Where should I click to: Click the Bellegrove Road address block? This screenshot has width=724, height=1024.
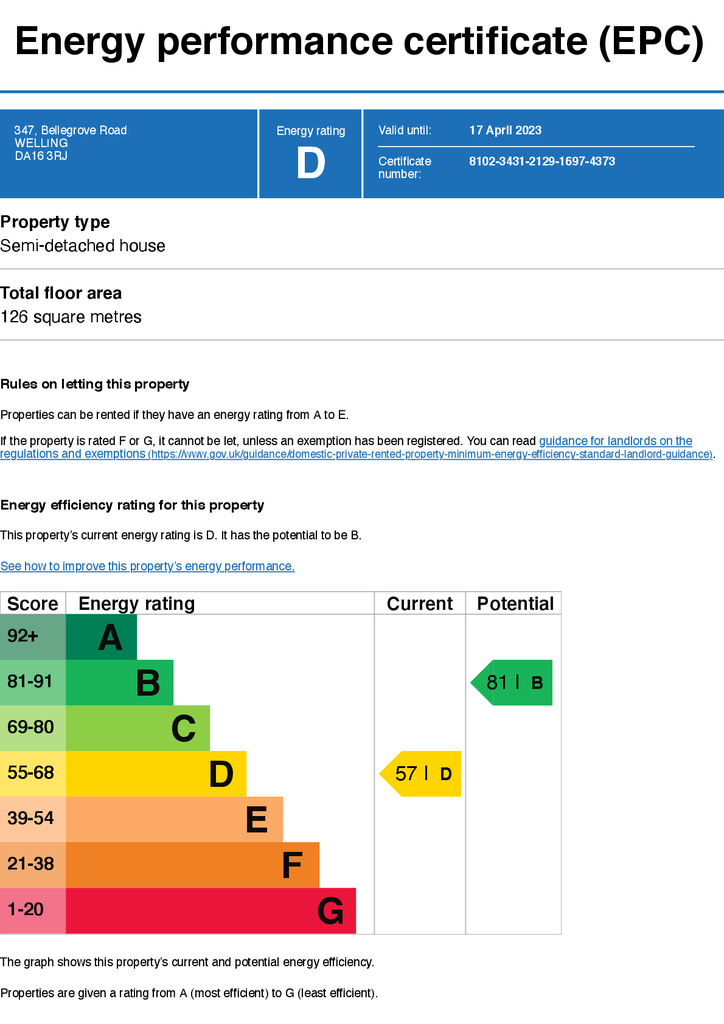pyautogui.click(x=71, y=143)
